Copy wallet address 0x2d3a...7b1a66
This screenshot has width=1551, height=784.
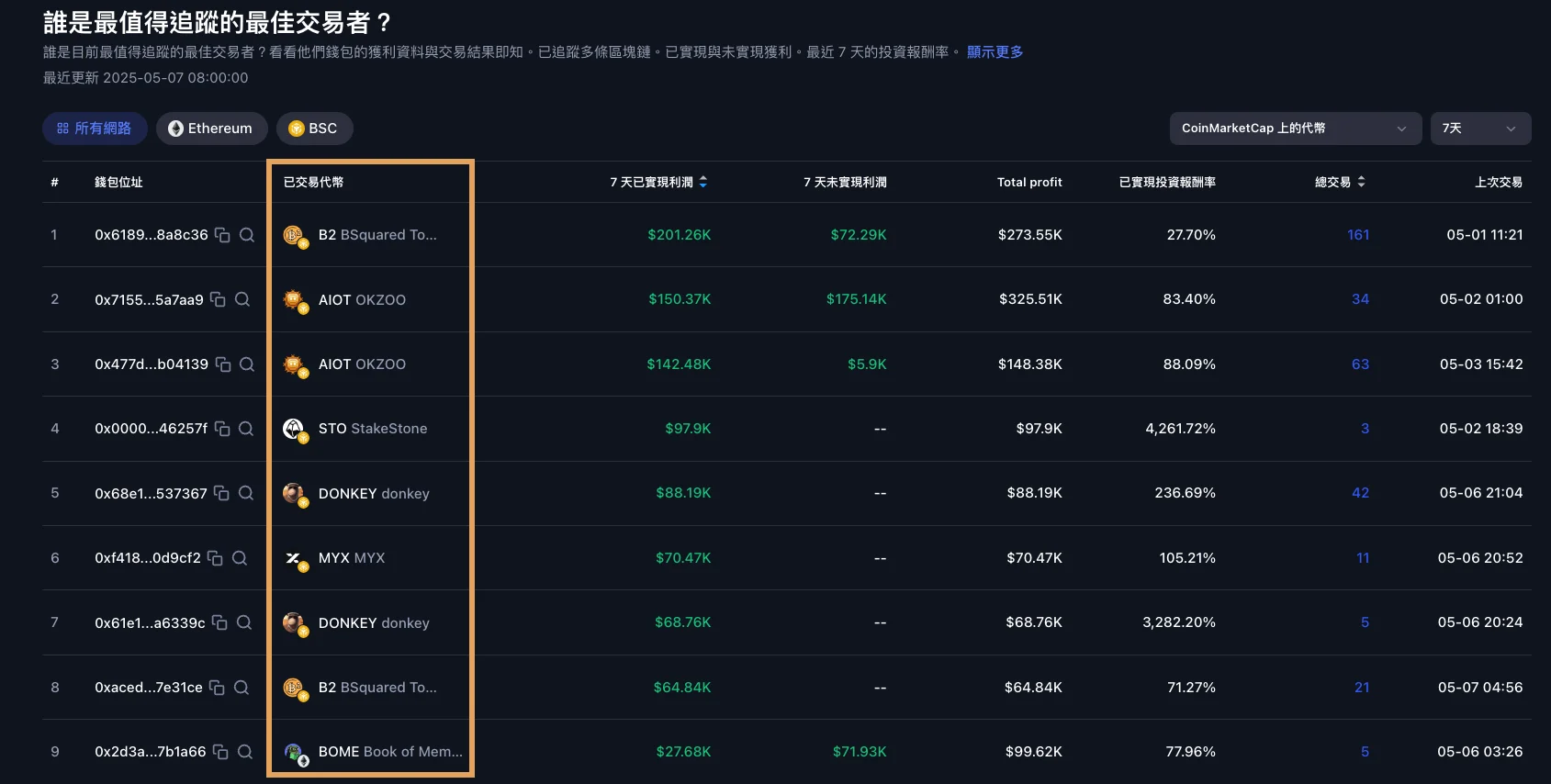tap(220, 752)
